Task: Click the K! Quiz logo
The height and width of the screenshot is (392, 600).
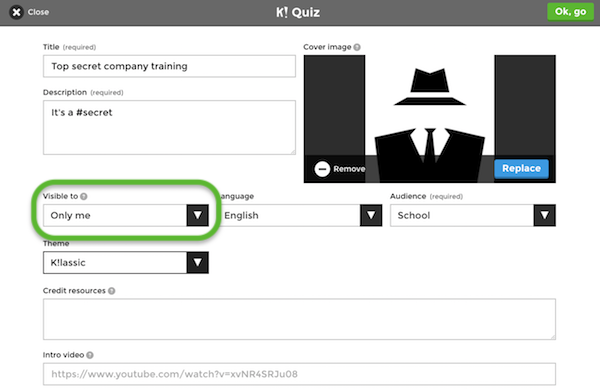Action: pyautogui.click(x=298, y=12)
